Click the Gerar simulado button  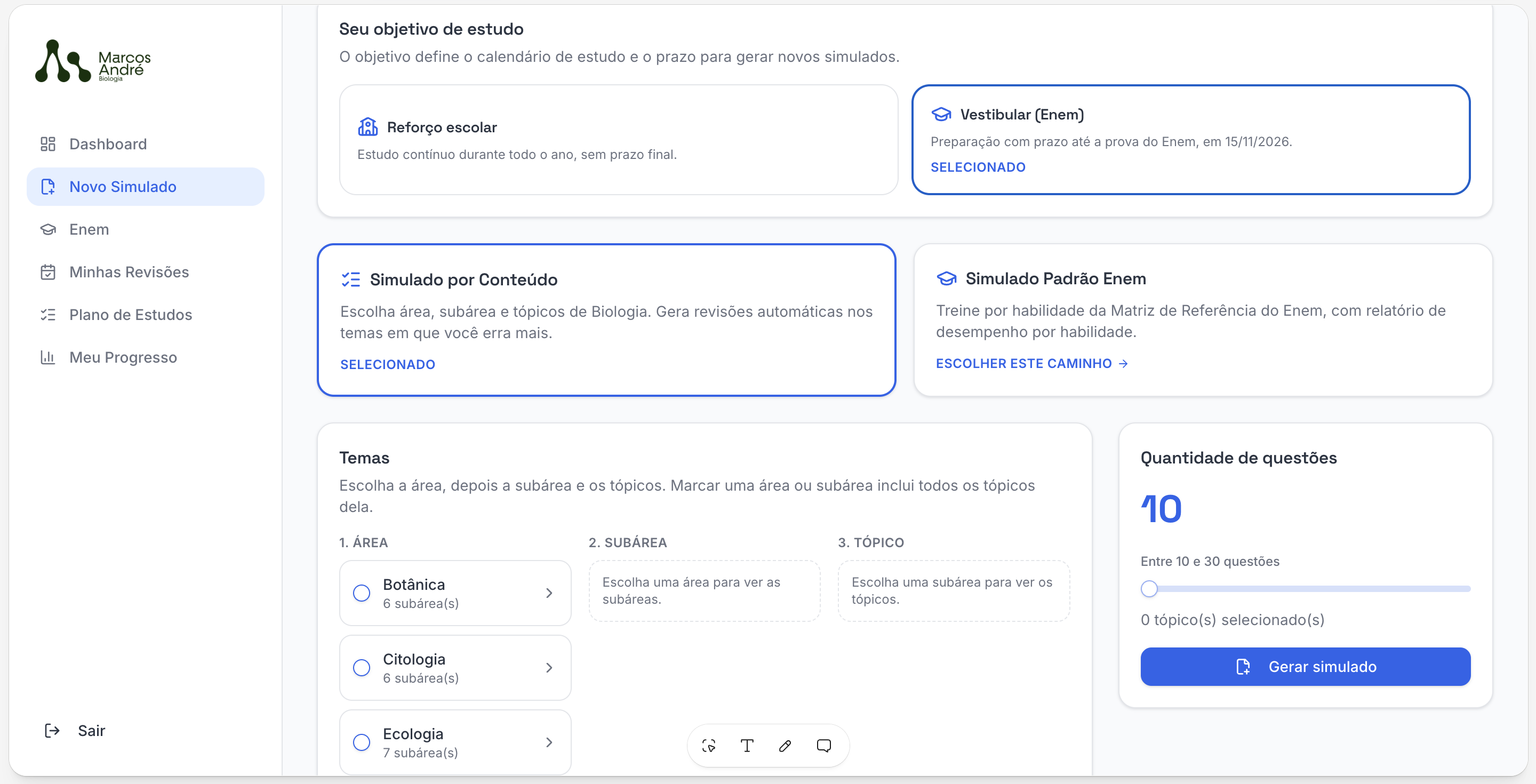(1305, 666)
